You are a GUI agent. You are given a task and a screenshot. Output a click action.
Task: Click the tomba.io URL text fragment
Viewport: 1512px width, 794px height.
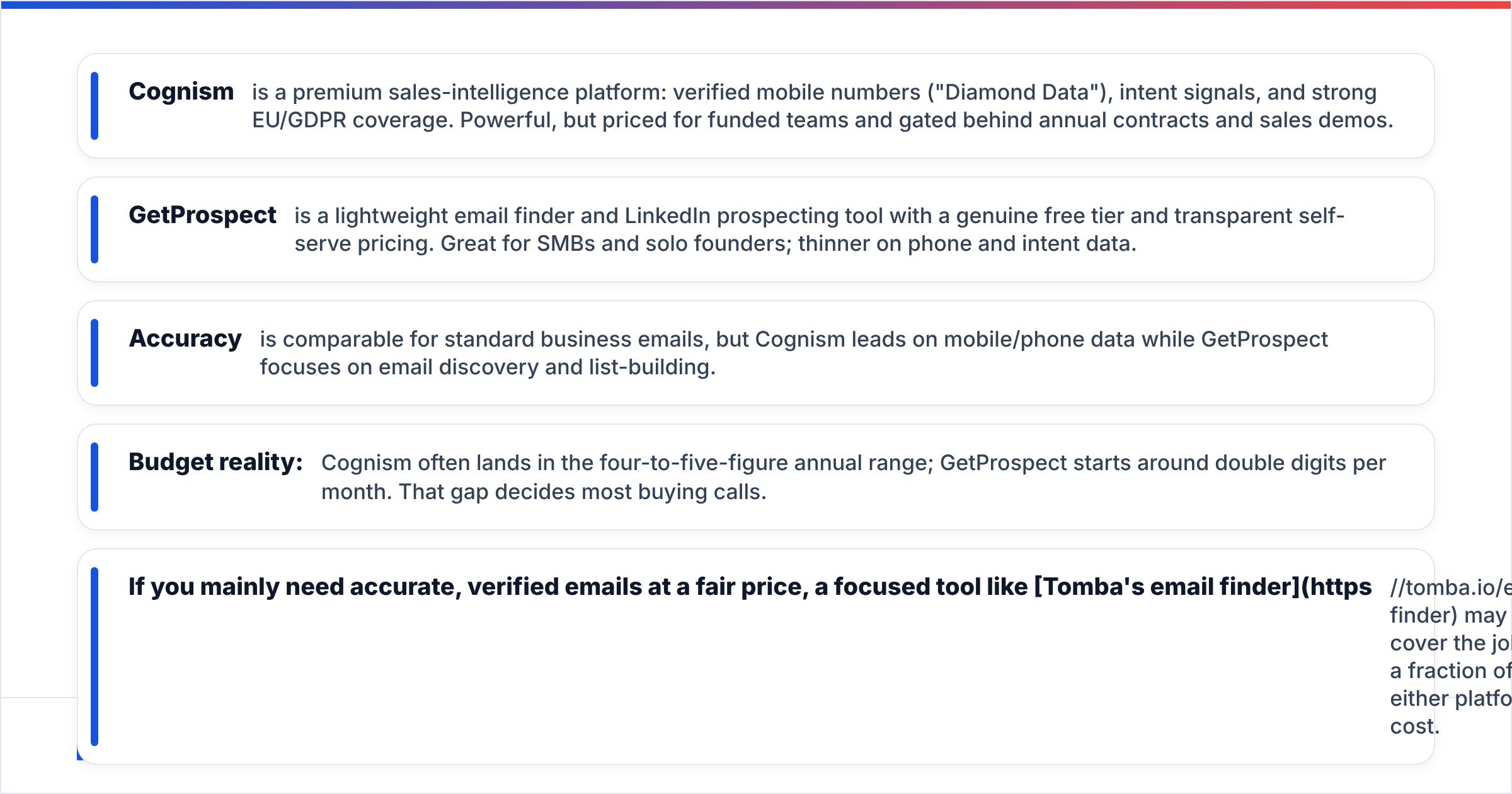pyautogui.click(x=1450, y=588)
